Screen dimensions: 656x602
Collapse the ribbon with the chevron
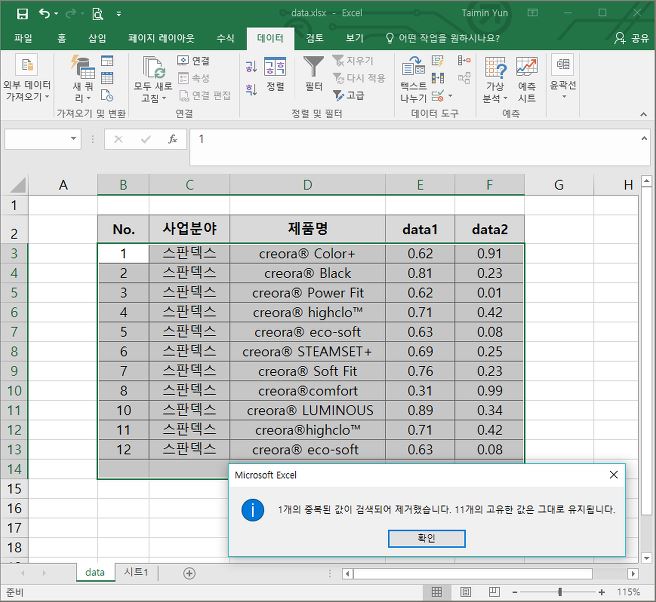click(x=643, y=114)
